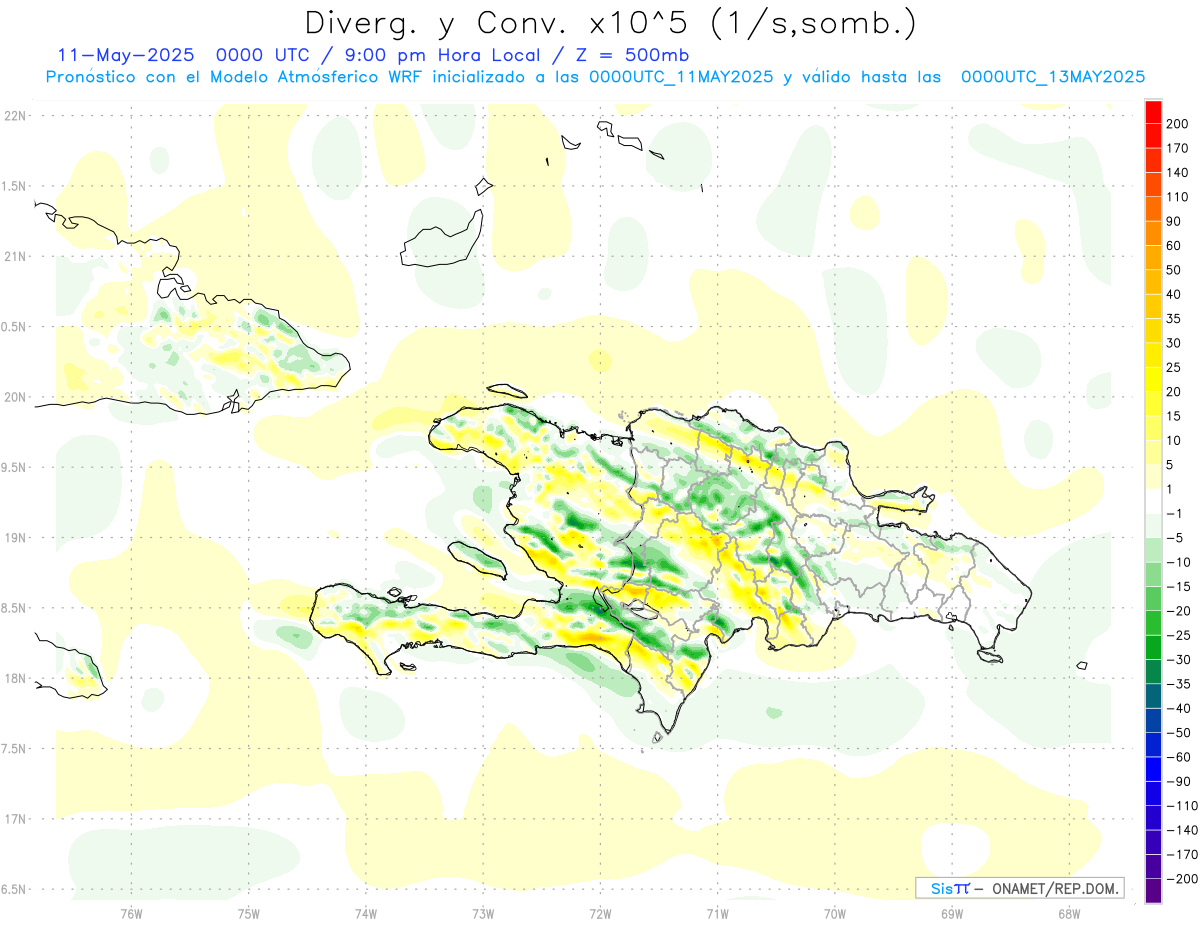This screenshot has width=1200, height=927.
Task: Click the '72W' longitude label
Action: pyautogui.click(x=600, y=914)
